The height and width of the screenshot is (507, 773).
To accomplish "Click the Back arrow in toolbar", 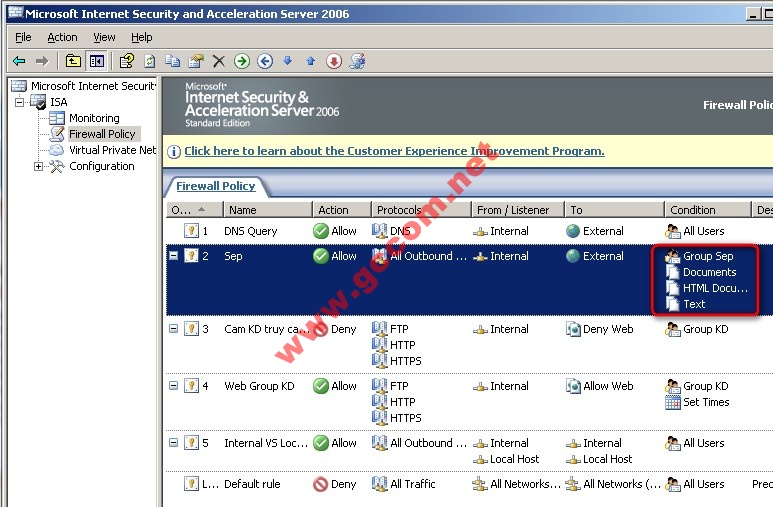I will coord(19,61).
